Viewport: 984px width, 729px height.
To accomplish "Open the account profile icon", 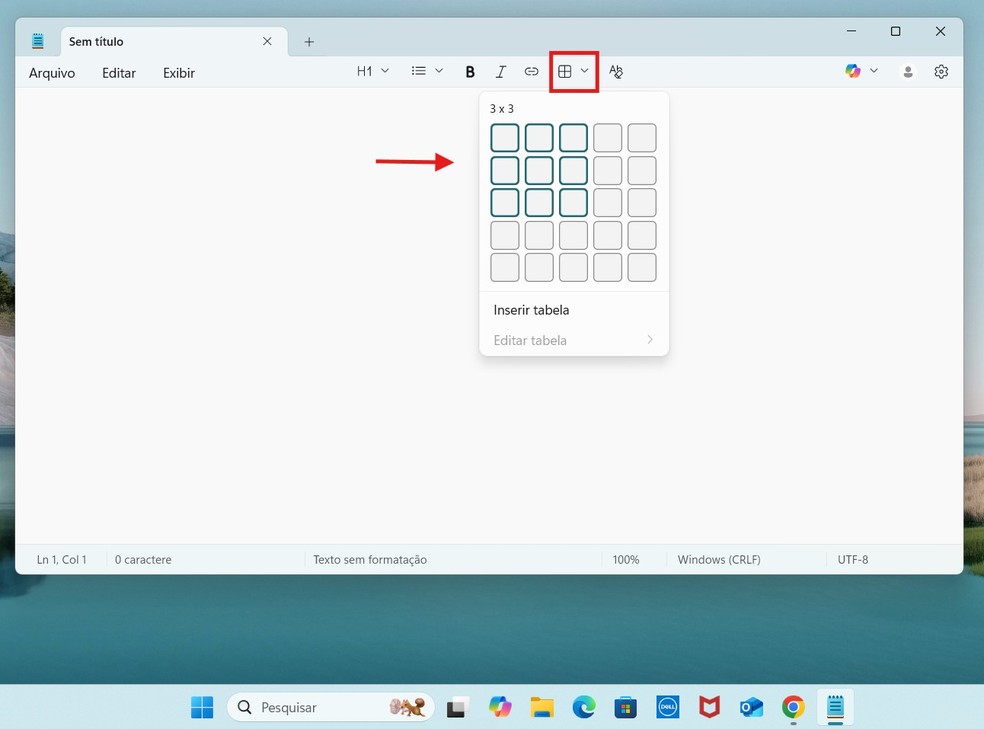I will (x=907, y=72).
